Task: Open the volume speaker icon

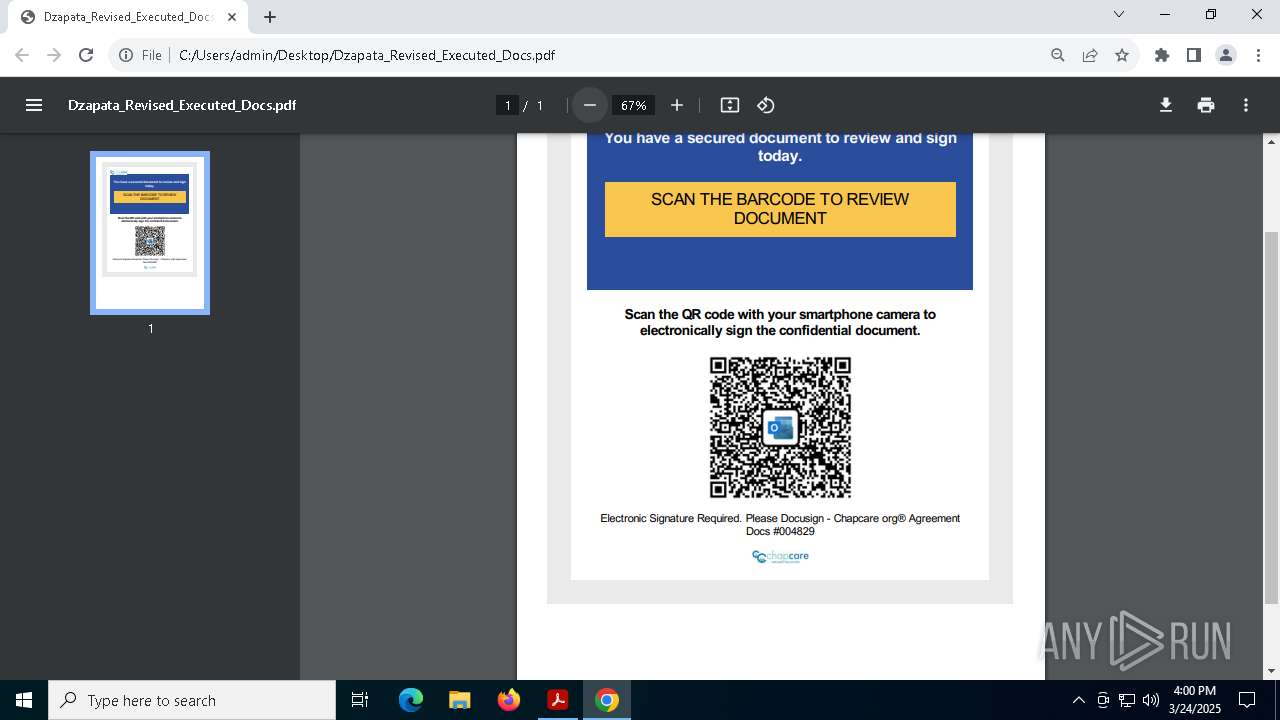Action: 1151,700
